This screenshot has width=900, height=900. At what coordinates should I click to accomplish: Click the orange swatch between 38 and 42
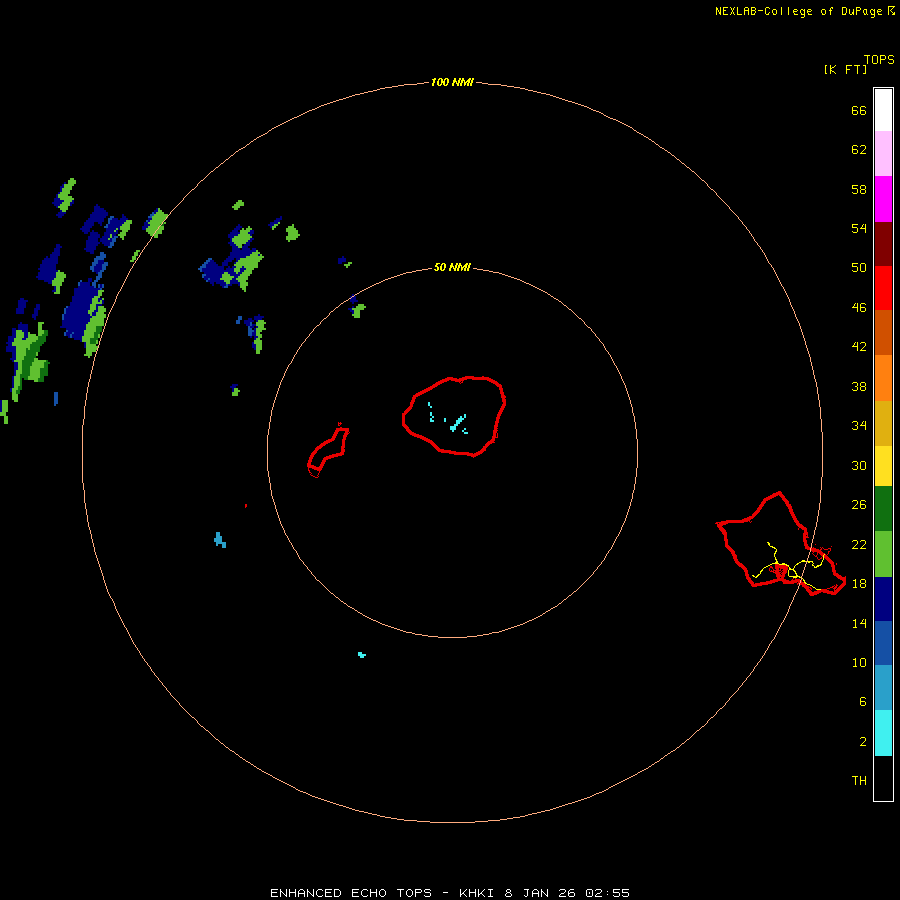(883, 378)
